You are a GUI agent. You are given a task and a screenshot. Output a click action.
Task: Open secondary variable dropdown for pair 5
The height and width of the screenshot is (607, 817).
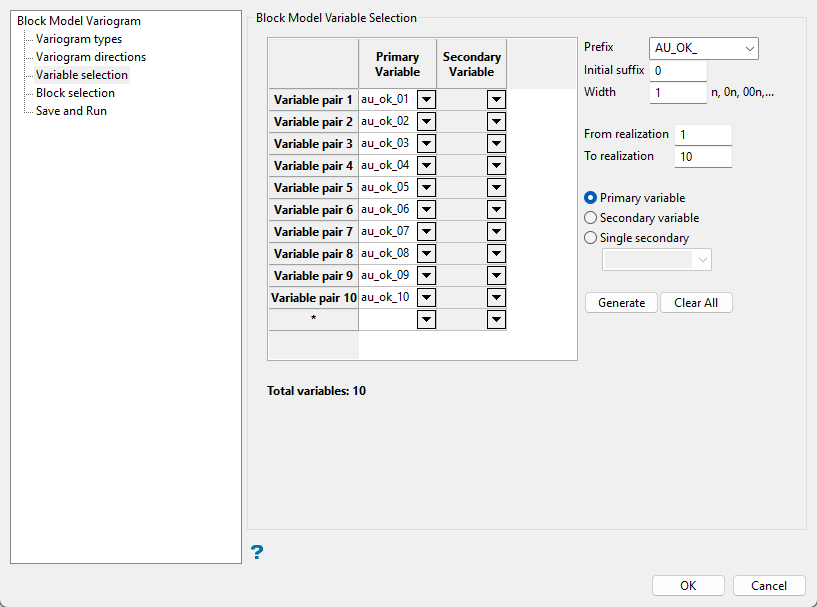pos(496,188)
